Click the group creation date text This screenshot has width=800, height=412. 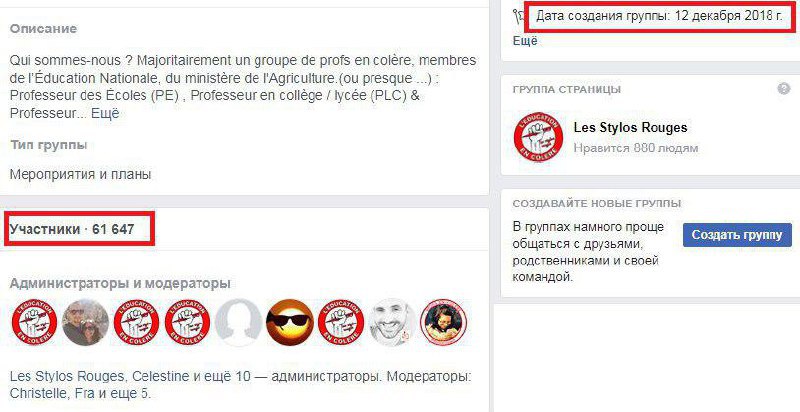point(659,16)
